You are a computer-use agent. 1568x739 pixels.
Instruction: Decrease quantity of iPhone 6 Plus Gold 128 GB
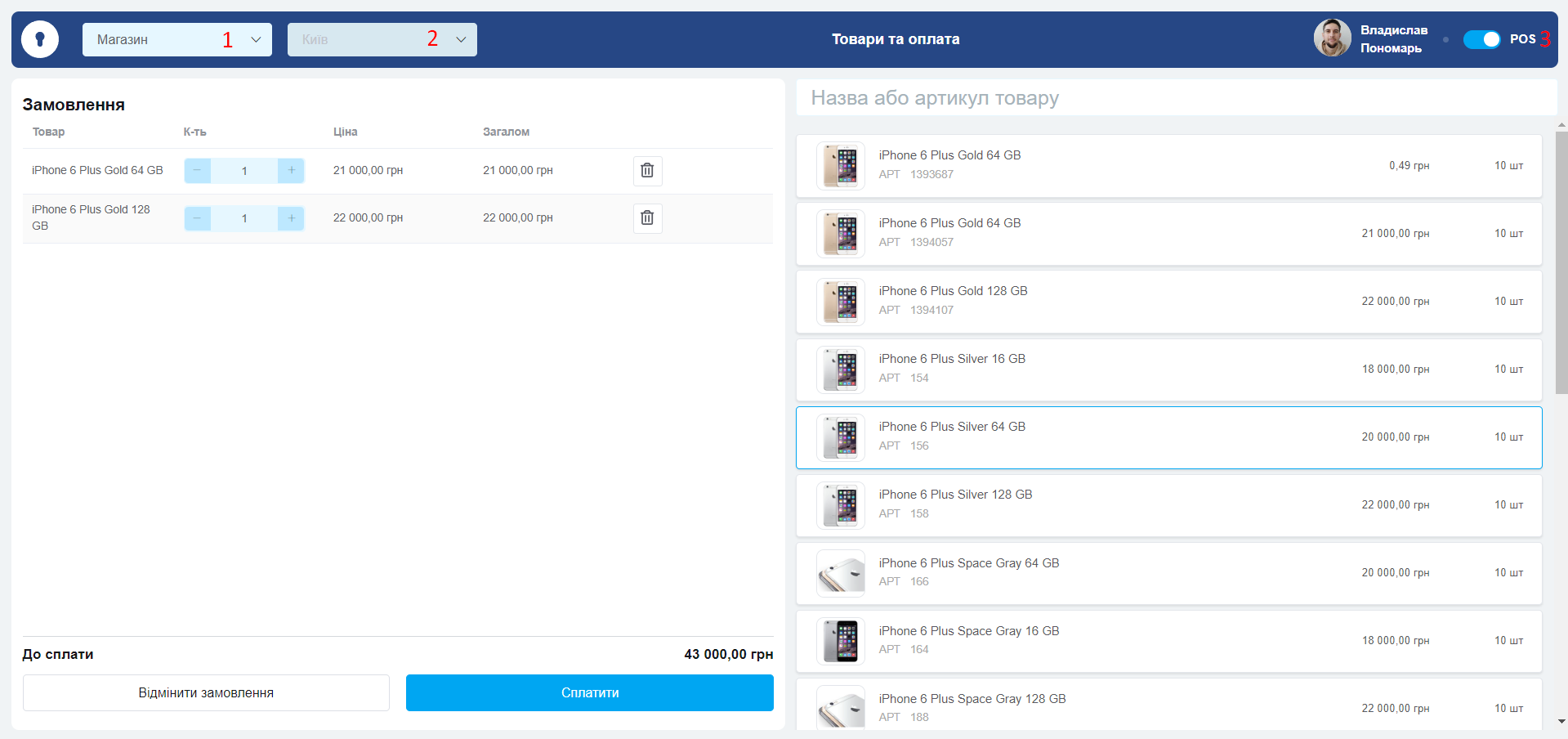[197, 218]
